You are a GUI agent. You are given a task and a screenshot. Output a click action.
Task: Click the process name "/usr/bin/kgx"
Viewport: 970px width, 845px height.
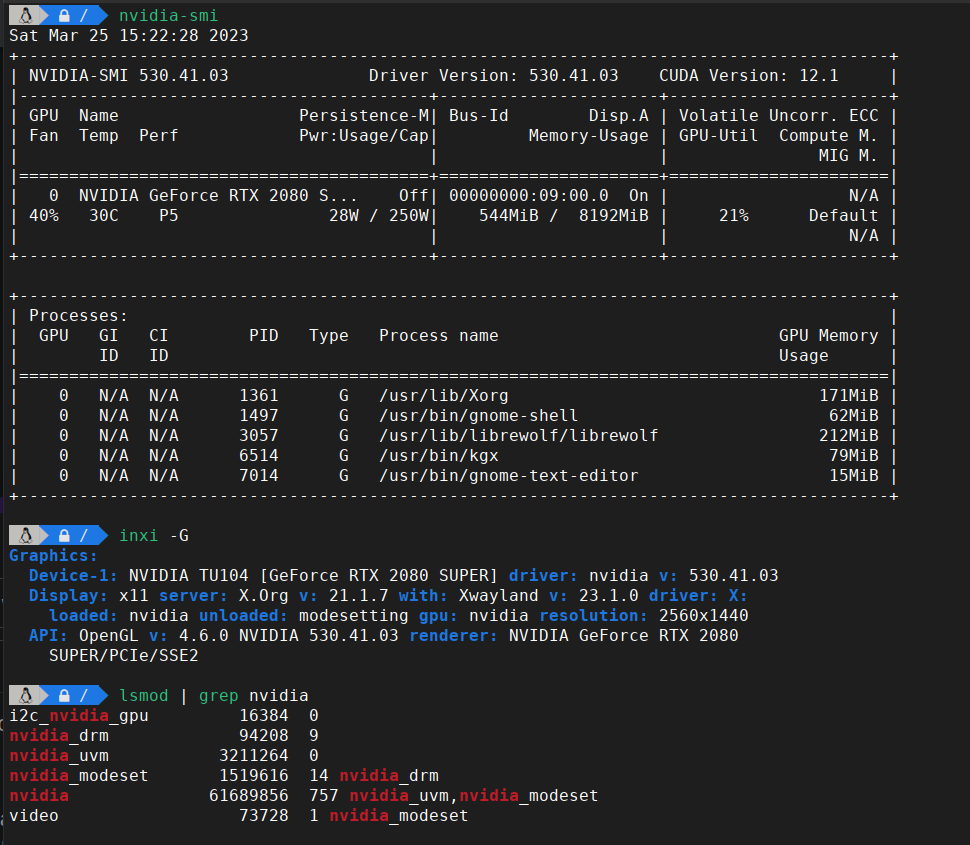click(439, 455)
